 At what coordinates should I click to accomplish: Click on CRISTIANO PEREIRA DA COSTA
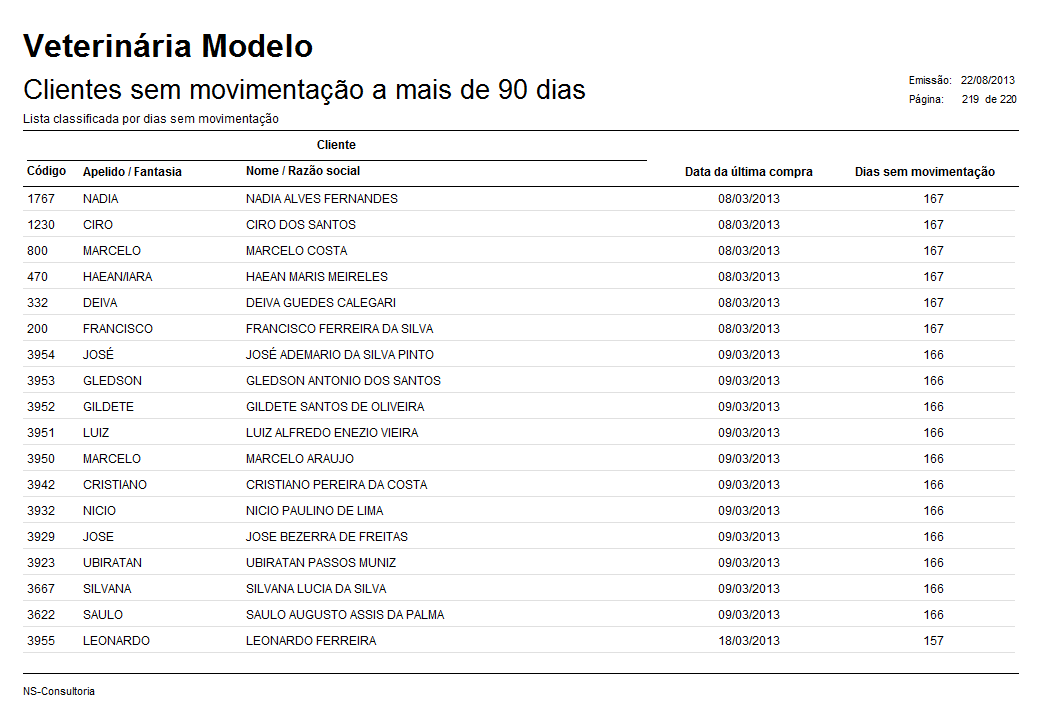(x=336, y=485)
